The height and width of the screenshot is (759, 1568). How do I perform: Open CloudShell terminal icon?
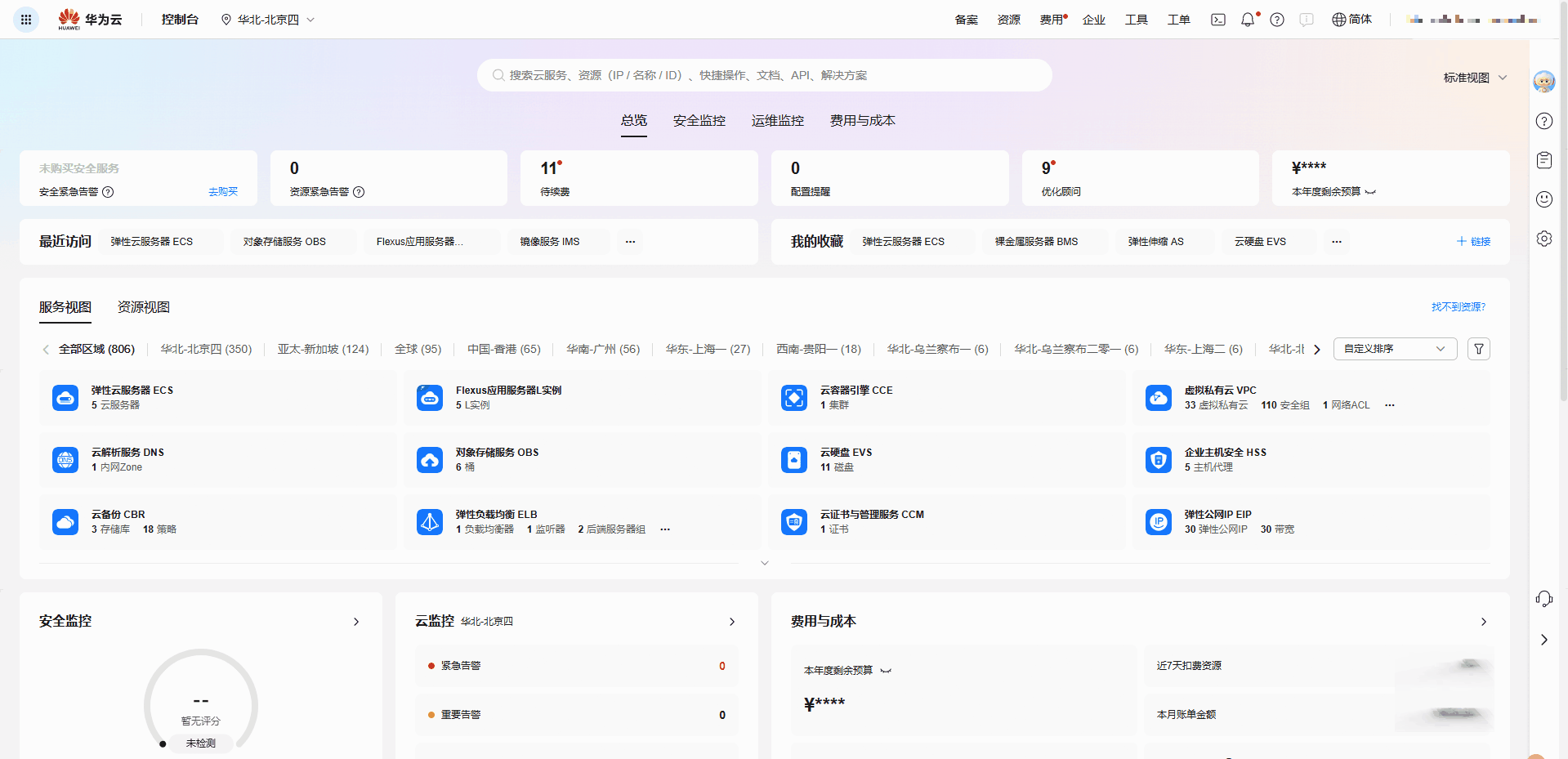pos(1218,20)
